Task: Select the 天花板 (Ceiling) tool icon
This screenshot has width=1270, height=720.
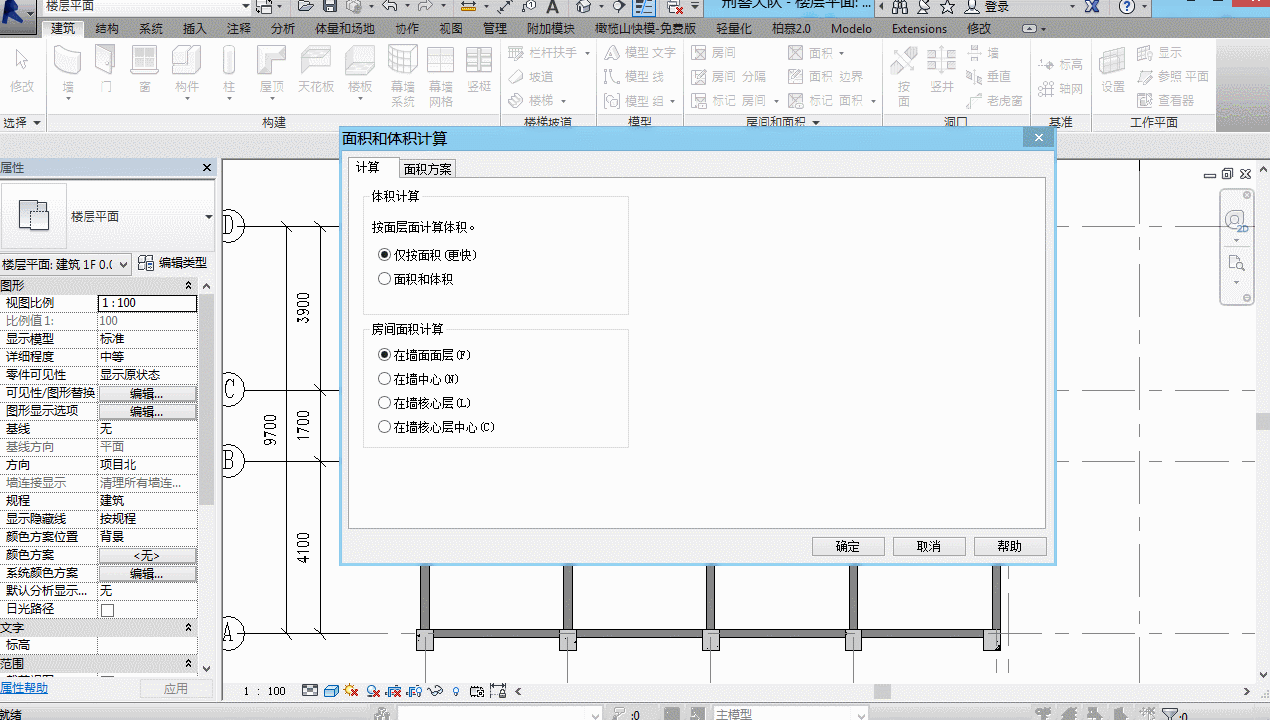Action: (316, 62)
